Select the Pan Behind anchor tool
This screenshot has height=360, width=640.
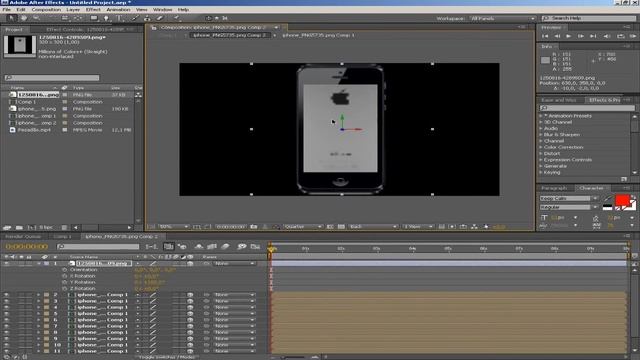click(x=78, y=18)
